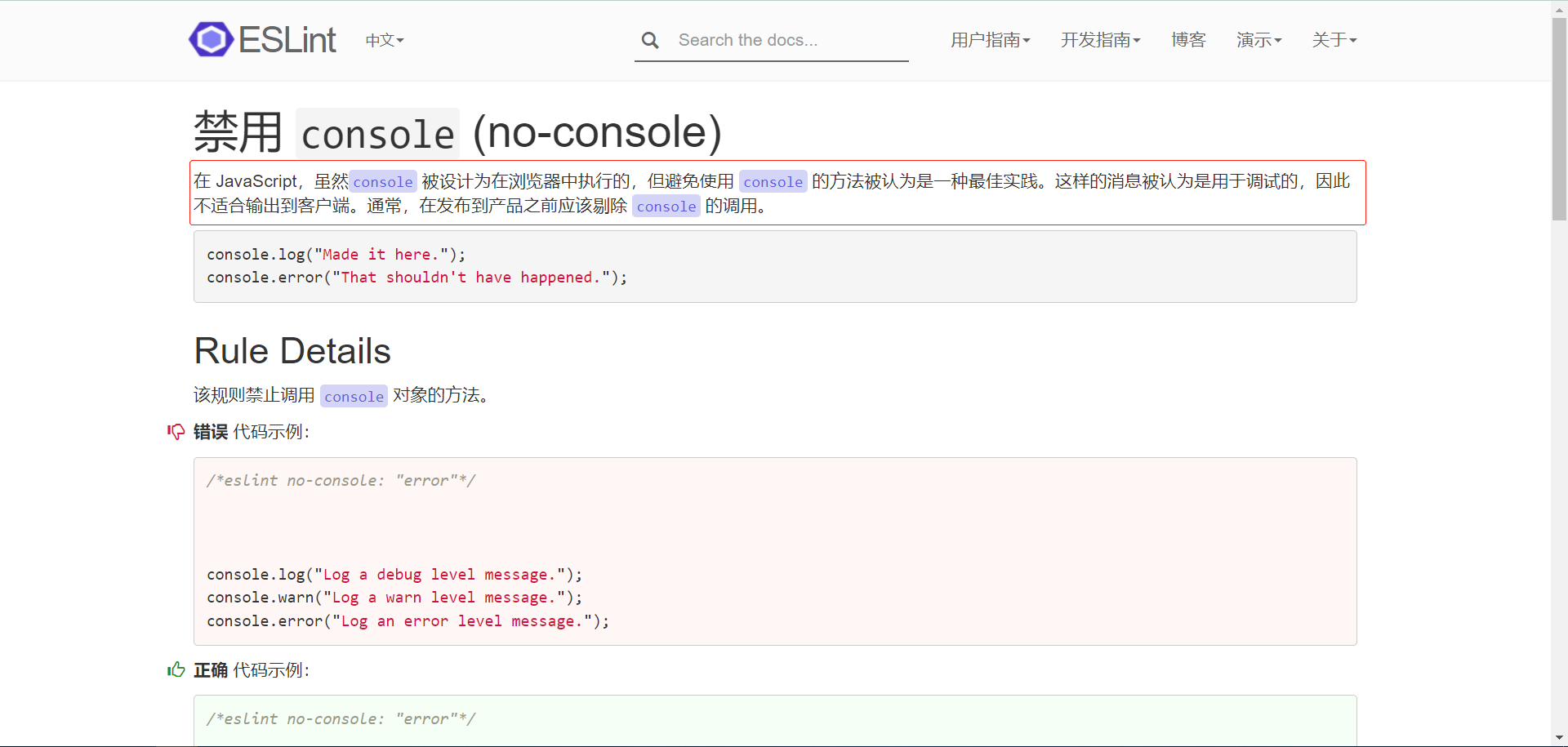Open the 中文 language dropdown
The image size is (1568, 747).
click(384, 40)
